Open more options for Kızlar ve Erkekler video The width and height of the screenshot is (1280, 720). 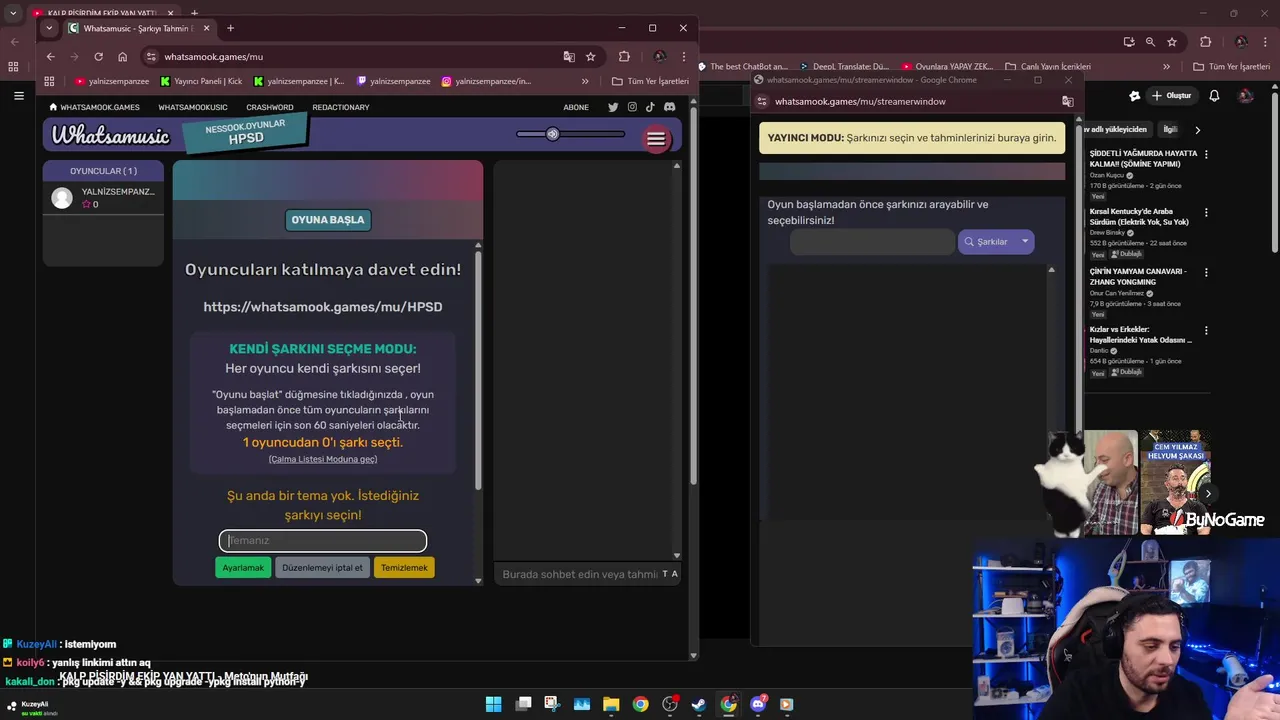1206,330
